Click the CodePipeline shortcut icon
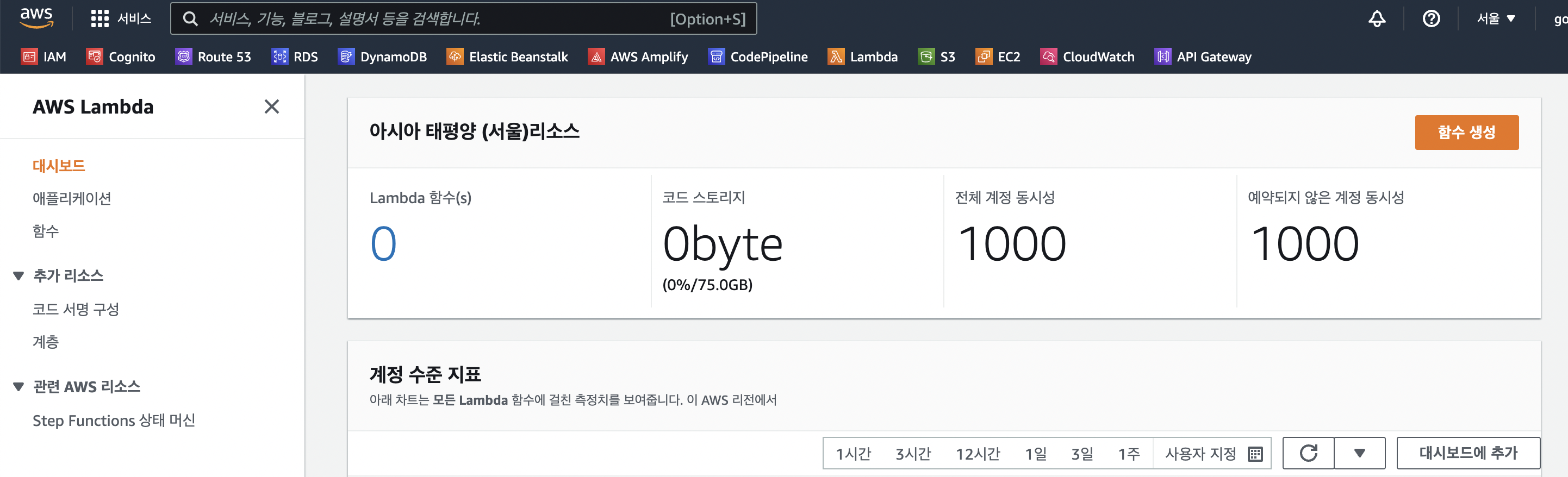The image size is (1568, 477). tap(717, 57)
